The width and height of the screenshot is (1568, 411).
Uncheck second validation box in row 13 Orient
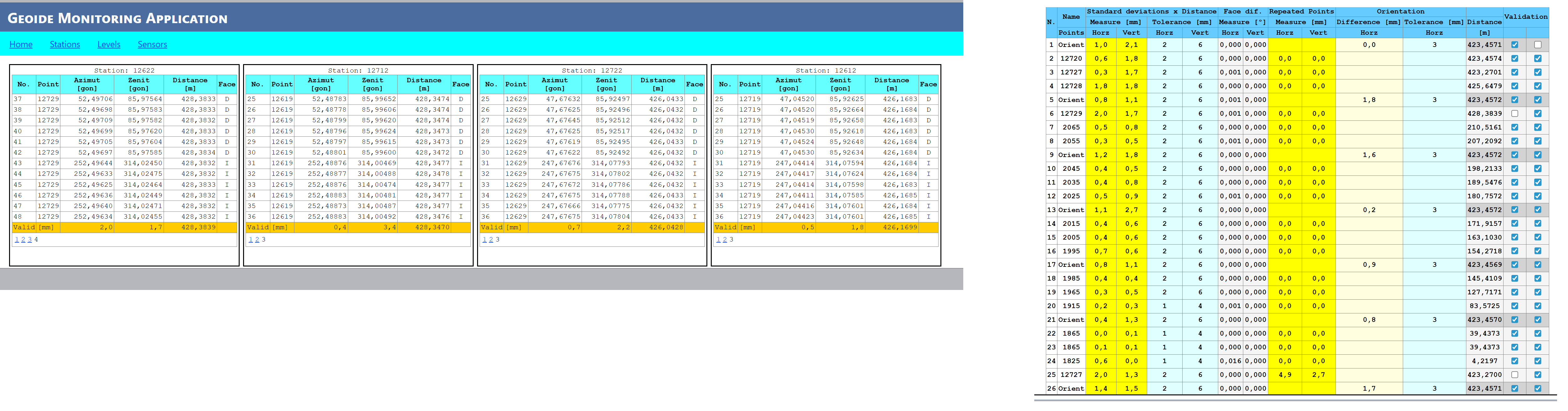(x=1538, y=210)
